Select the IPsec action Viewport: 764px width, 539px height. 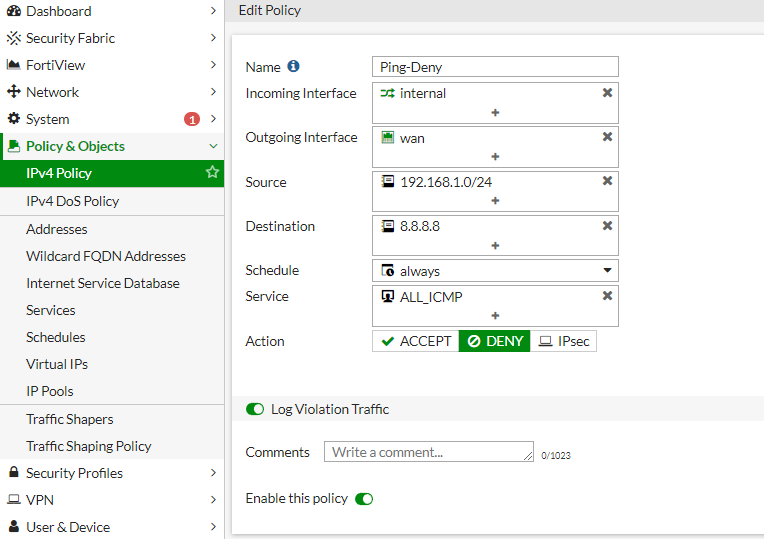pos(563,341)
